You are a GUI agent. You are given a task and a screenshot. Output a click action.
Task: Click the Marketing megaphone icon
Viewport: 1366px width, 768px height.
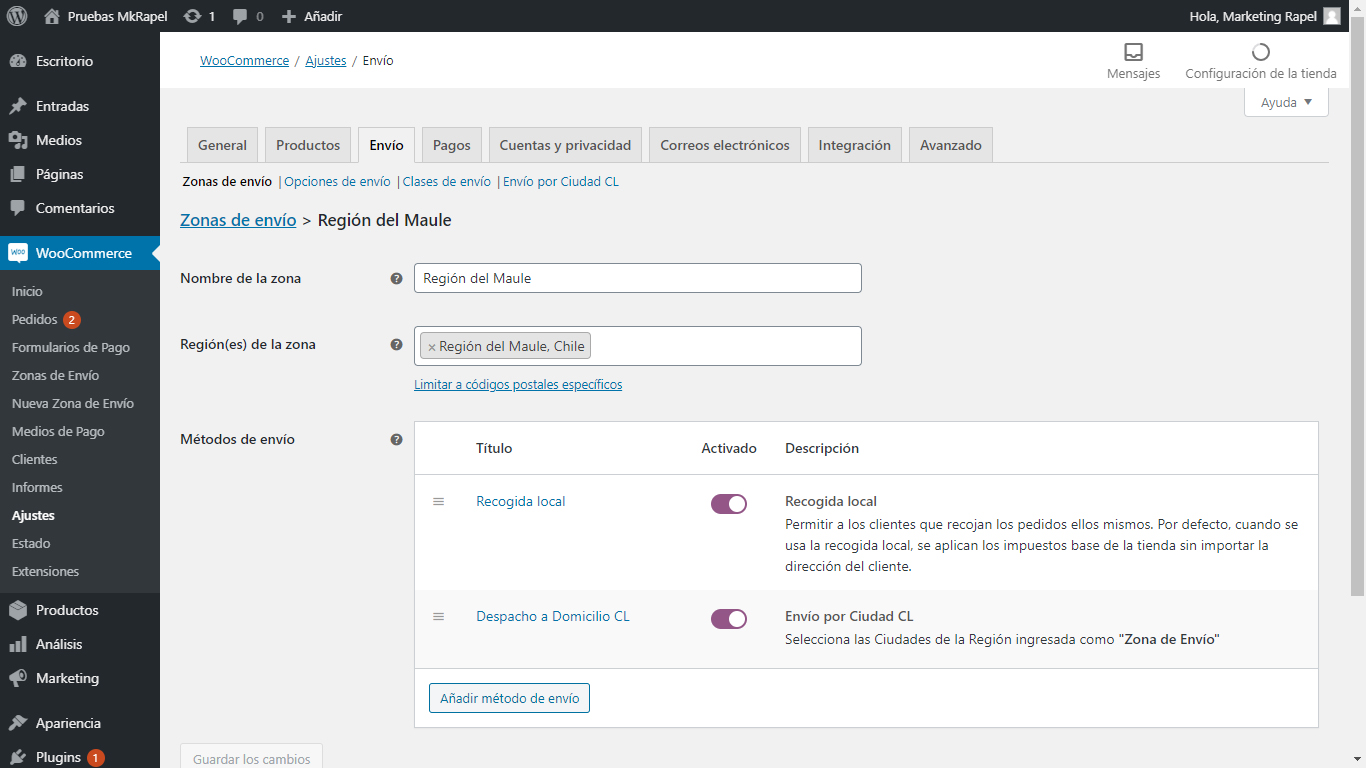pos(18,678)
